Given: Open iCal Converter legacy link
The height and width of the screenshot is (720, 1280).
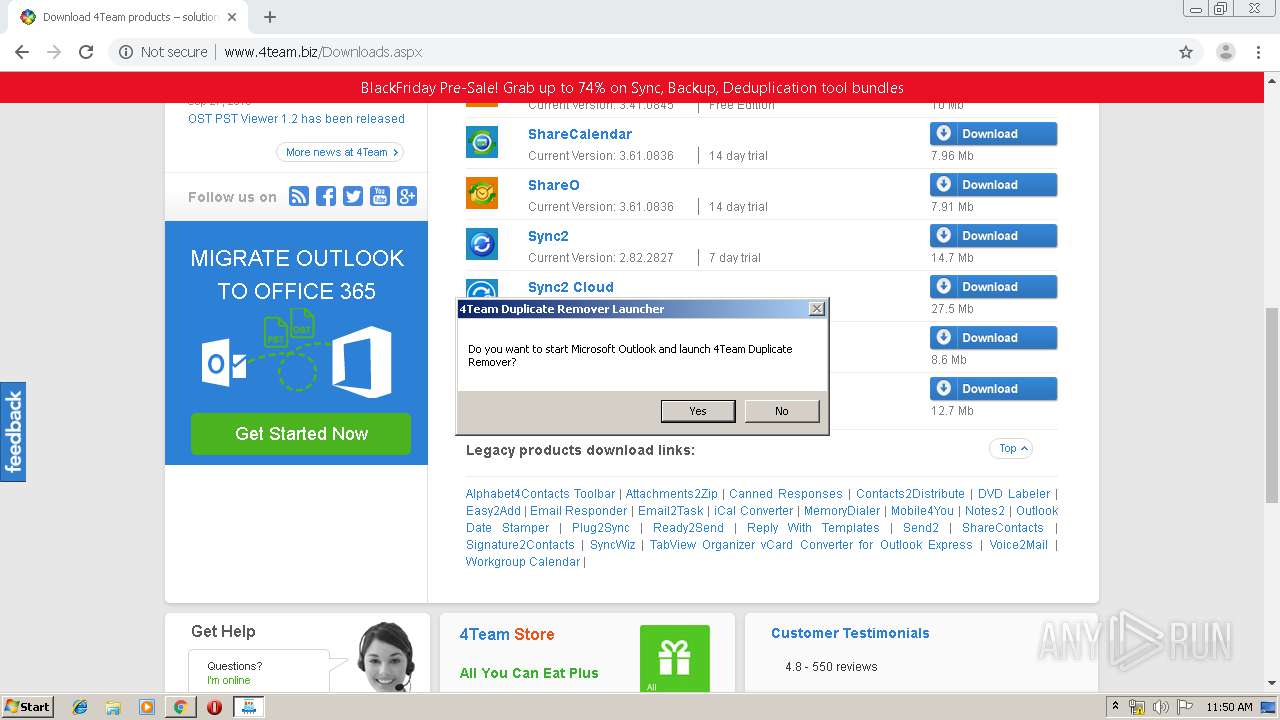Looking at the screenshot, I should click(x=753, y=511).
